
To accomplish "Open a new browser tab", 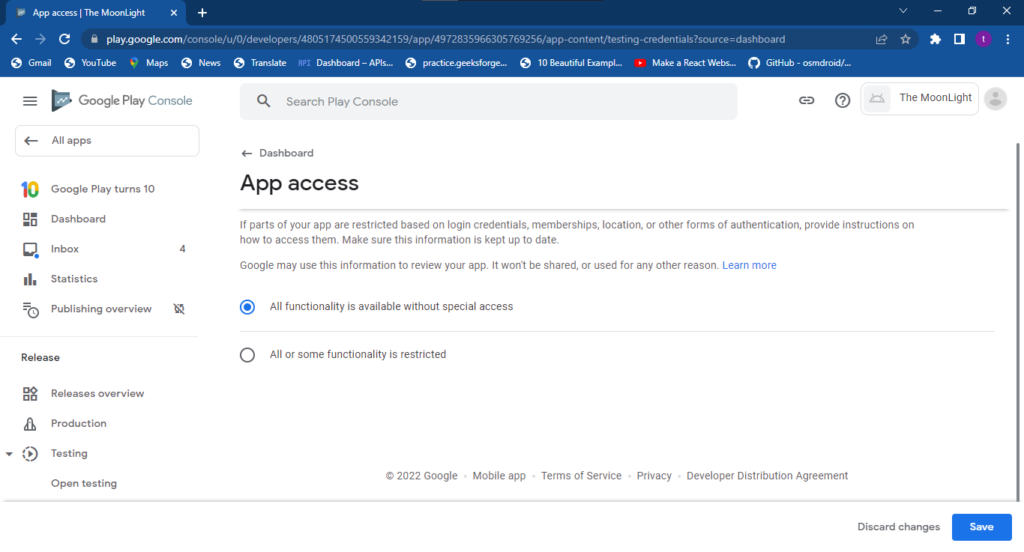I will coord(202,12).
